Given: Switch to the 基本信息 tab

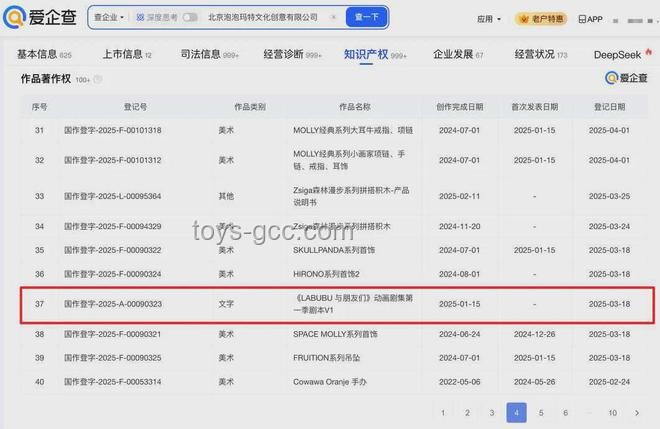Looking at the screenshot, I should (x=44, y=54).
